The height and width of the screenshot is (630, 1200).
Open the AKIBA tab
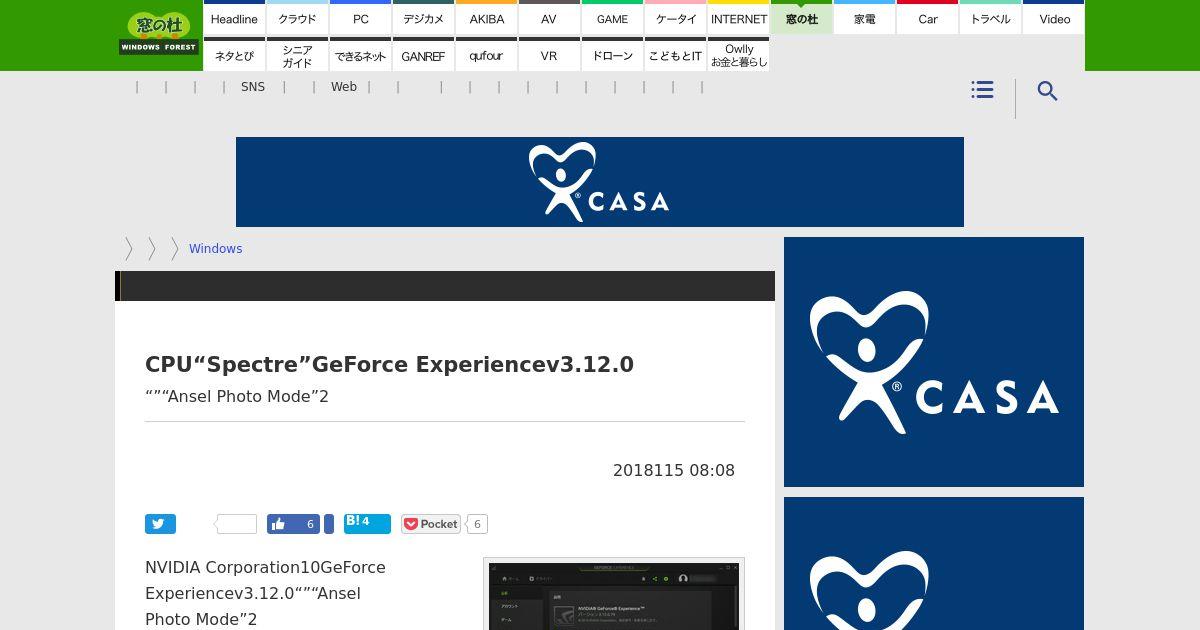point(486,18)
